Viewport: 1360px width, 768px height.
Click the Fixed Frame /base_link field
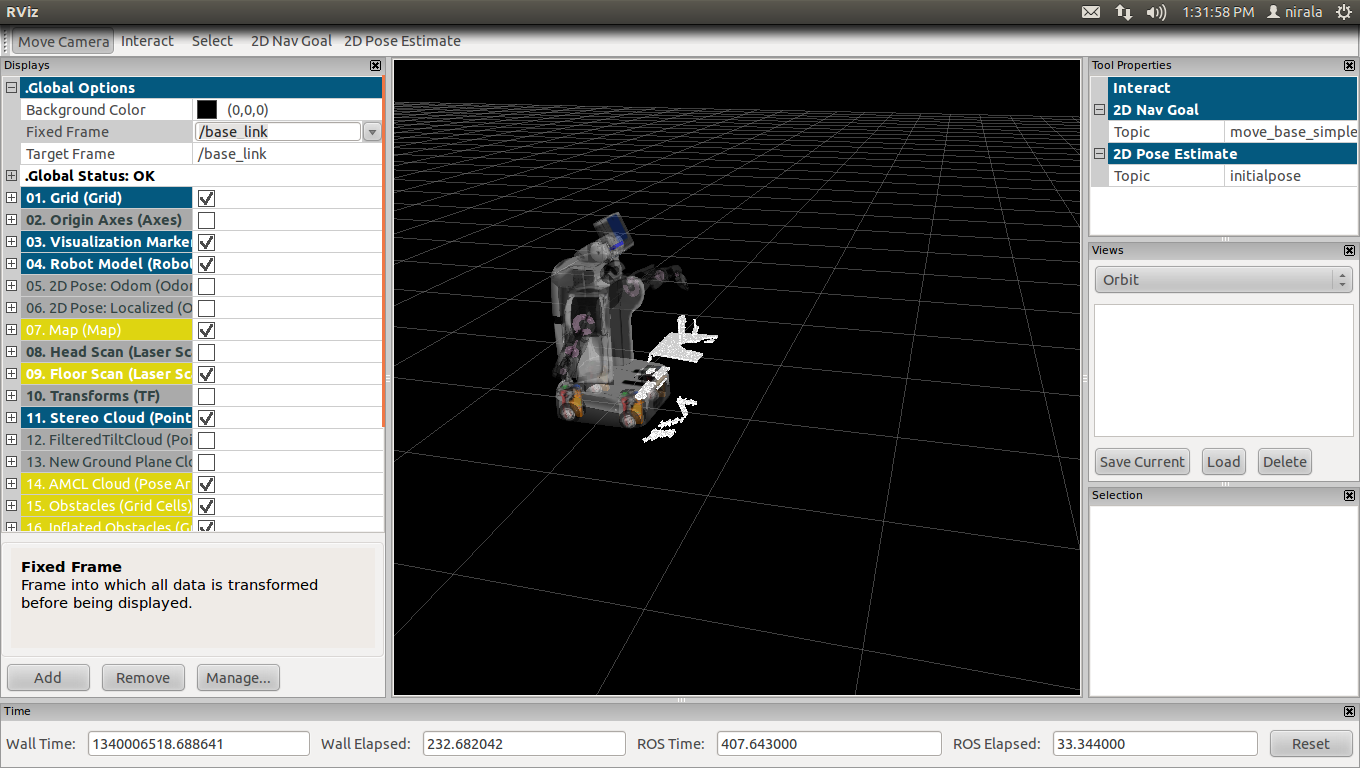pos(277,132)
